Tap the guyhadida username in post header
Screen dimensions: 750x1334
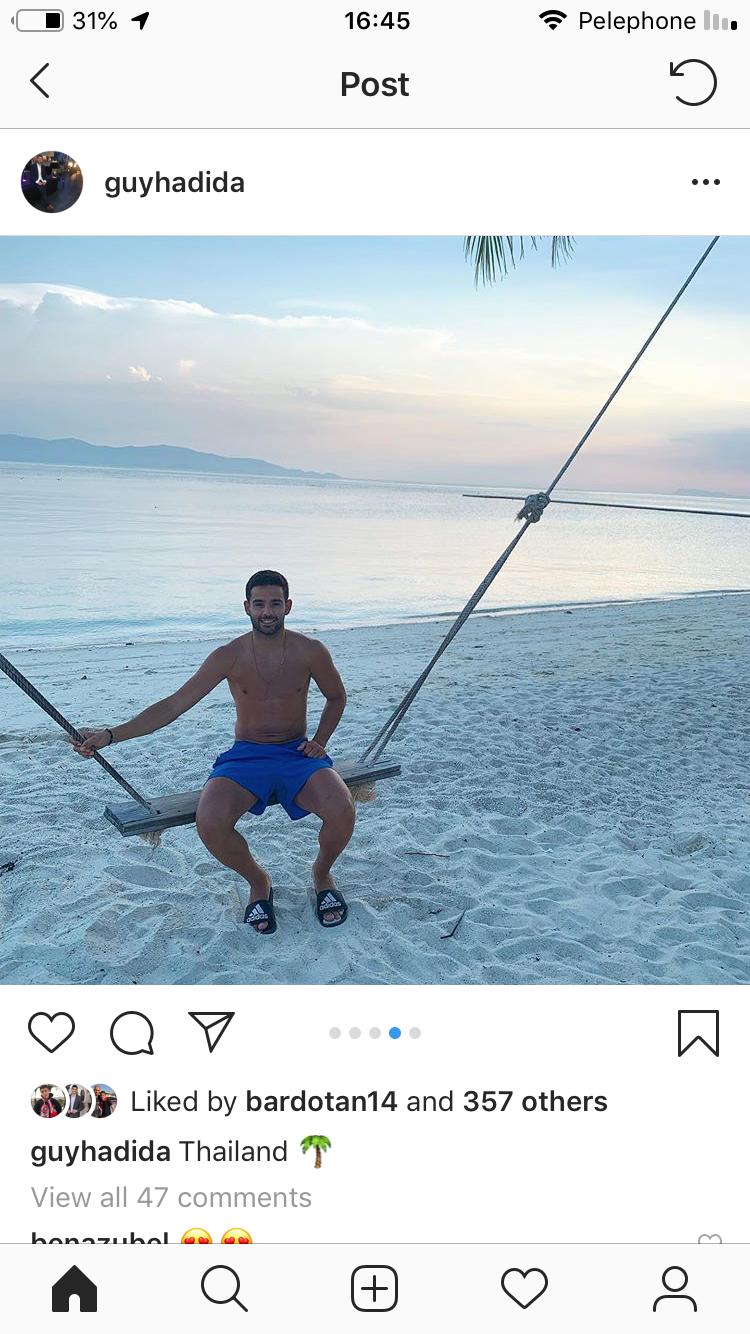tap(174, 182)
